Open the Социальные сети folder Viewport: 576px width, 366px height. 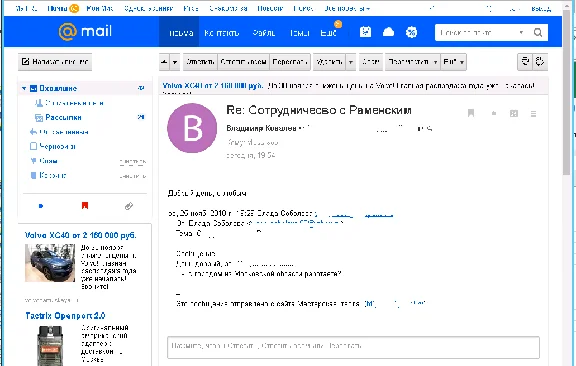(x=74, y=103)
